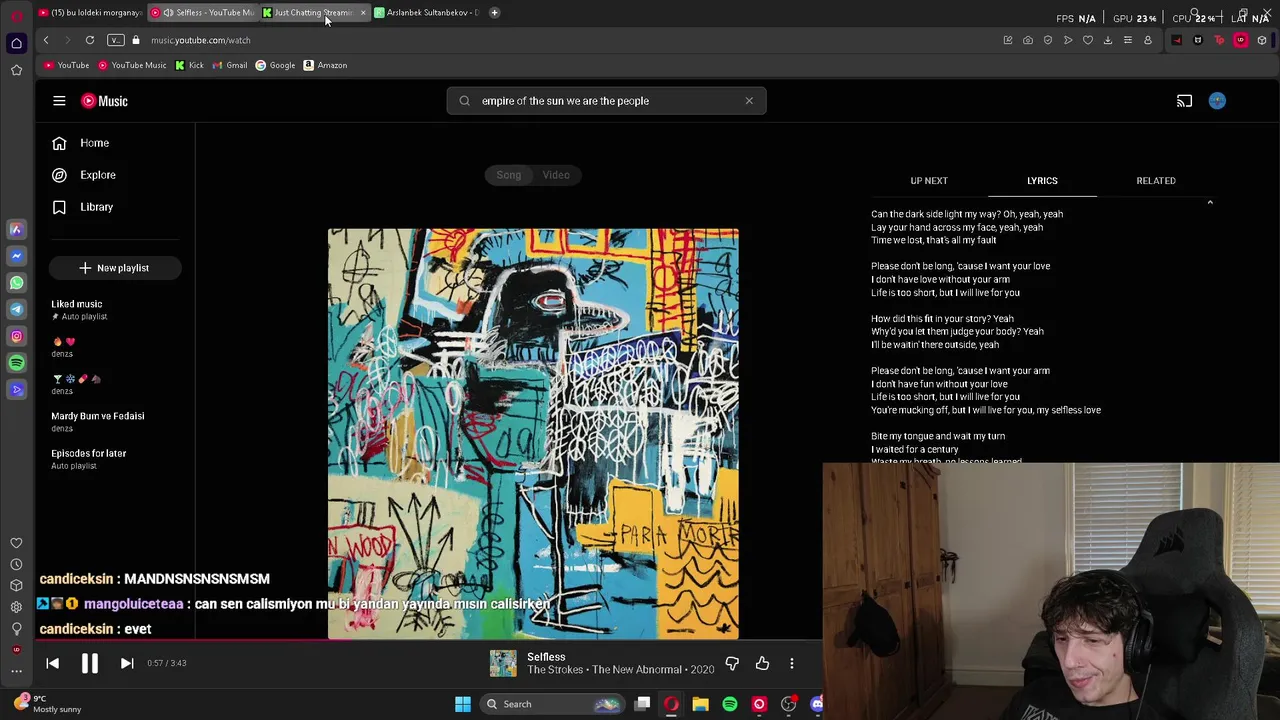Open the Windows Start menu
Viewport: 1280px width, 720px height.
463,704
